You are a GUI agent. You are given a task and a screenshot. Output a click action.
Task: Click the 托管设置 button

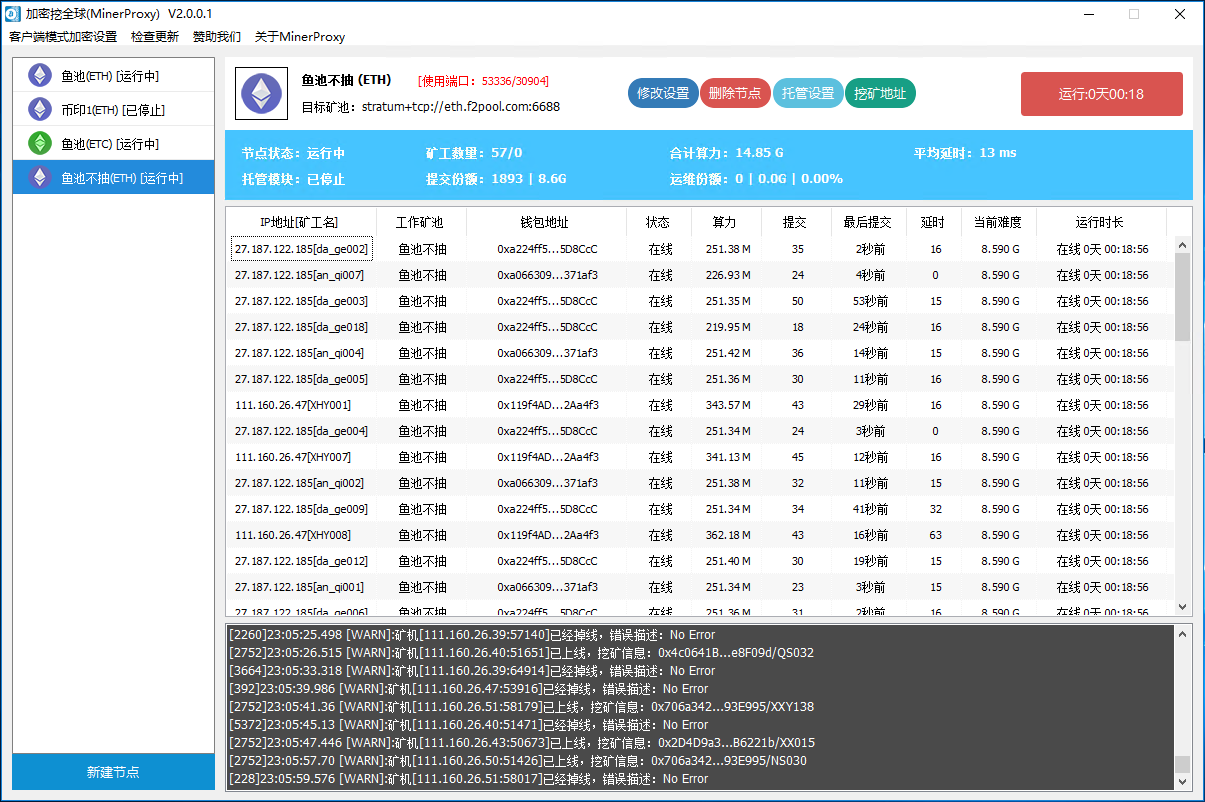[x=808, y=93]
